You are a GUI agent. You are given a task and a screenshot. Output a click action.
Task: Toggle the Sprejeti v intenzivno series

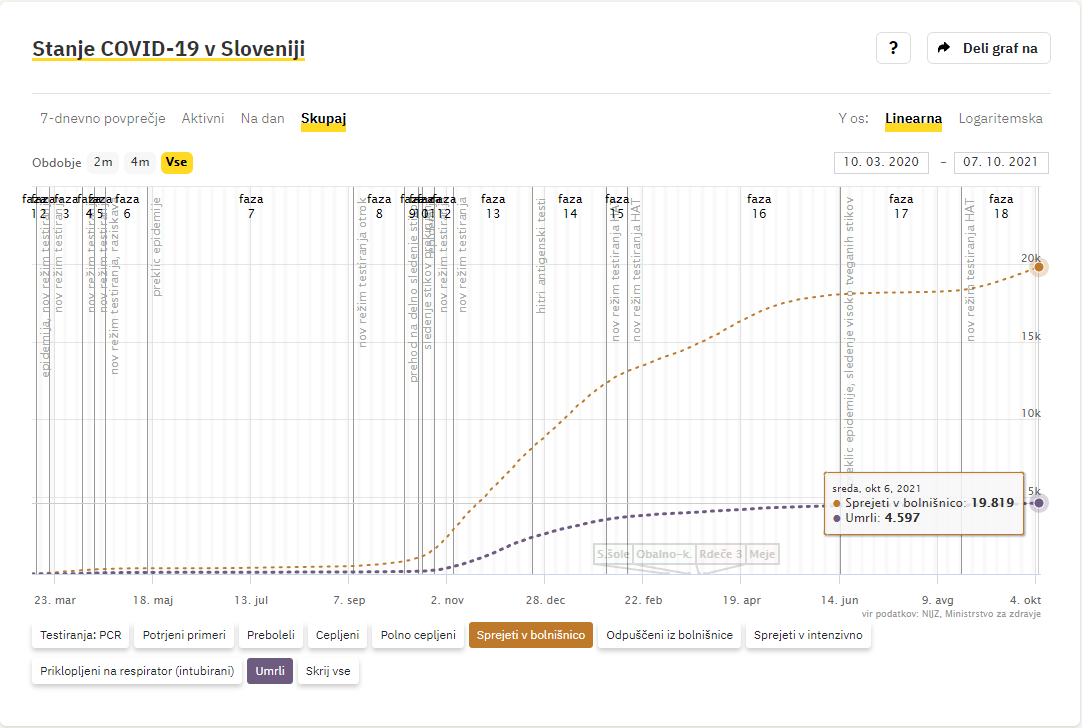click(x=808, y=635)
